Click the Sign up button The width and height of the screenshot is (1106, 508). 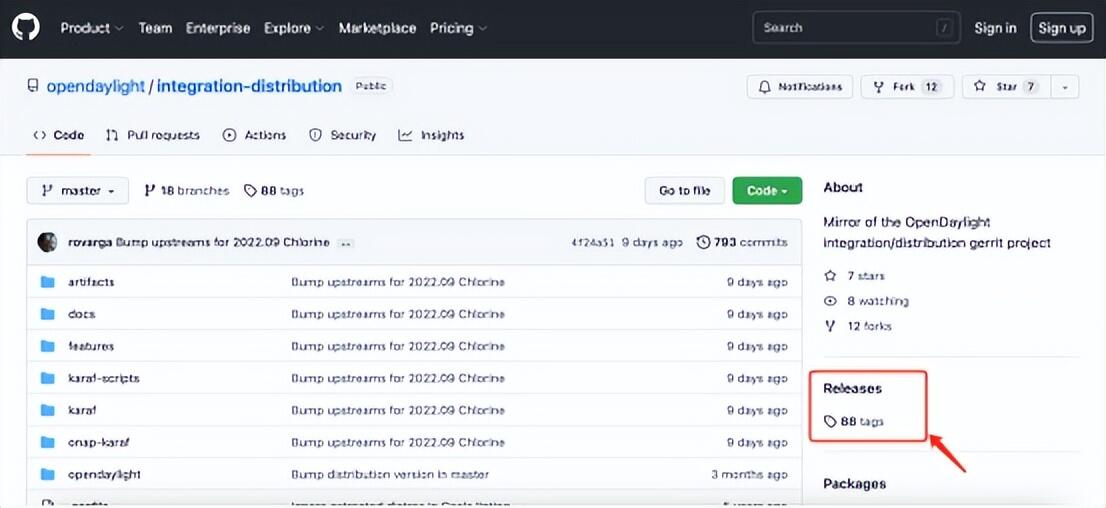coord(1061,28)
